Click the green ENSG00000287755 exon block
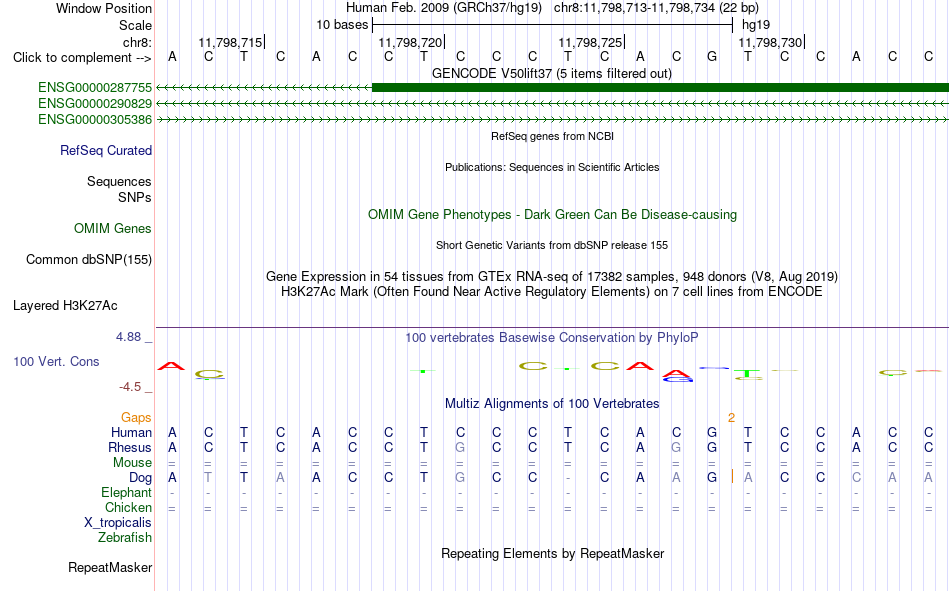 [660, 88]
